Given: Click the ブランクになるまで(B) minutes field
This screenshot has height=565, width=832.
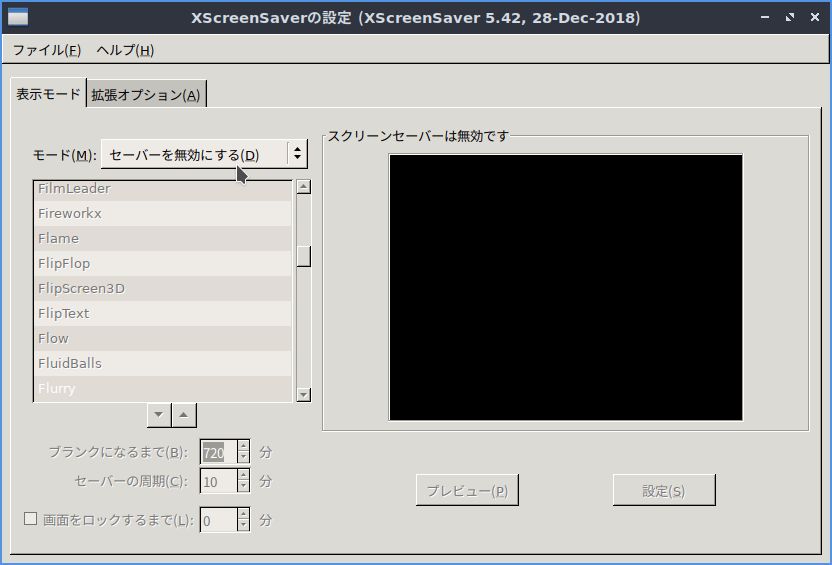Looking at the screenshot, I should click(219, 452).
